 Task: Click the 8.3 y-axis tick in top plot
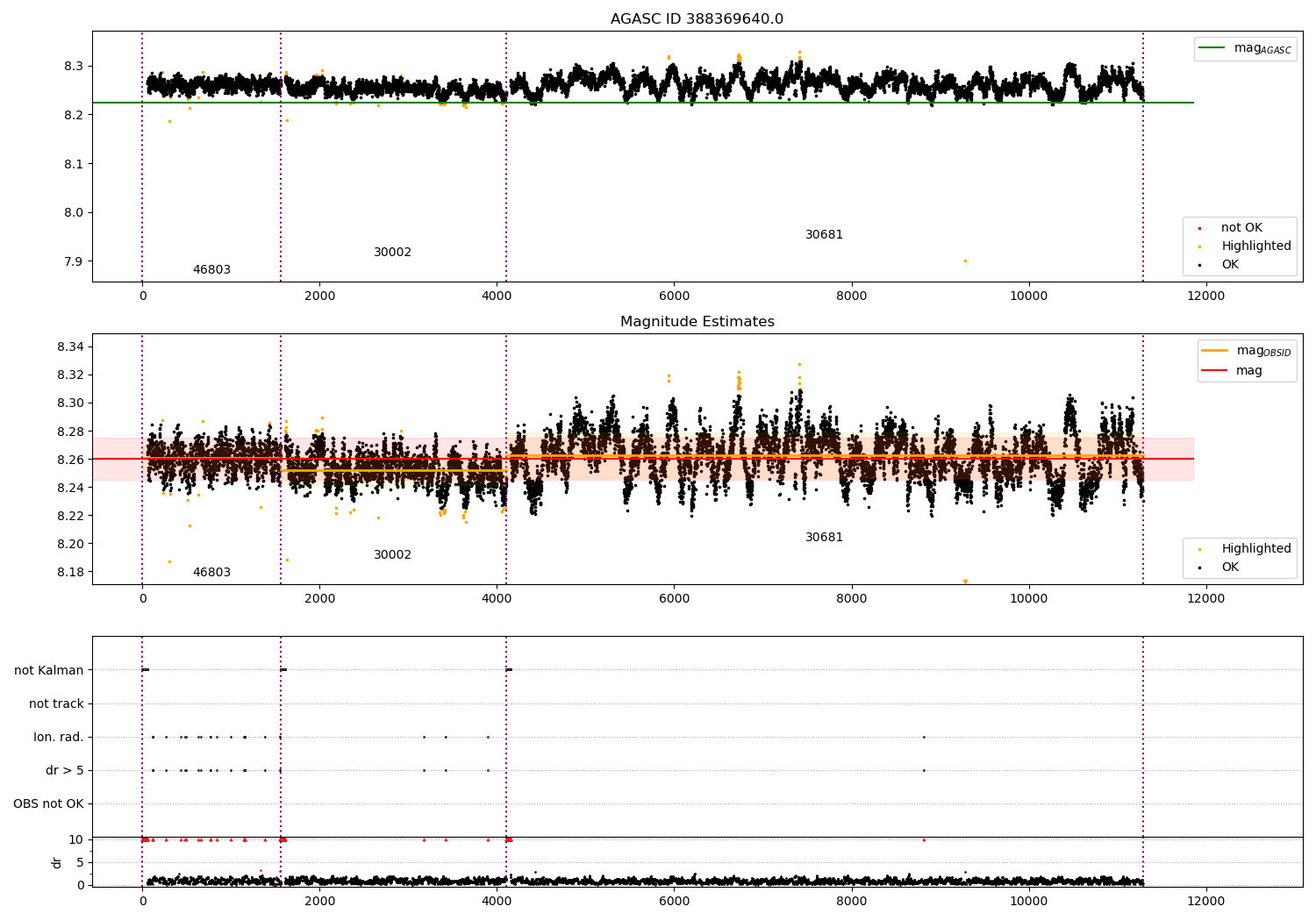click(x=74, y=67)
